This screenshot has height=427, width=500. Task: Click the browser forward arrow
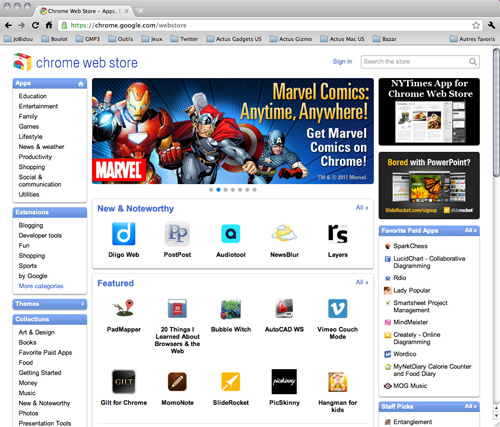(22, 25)
